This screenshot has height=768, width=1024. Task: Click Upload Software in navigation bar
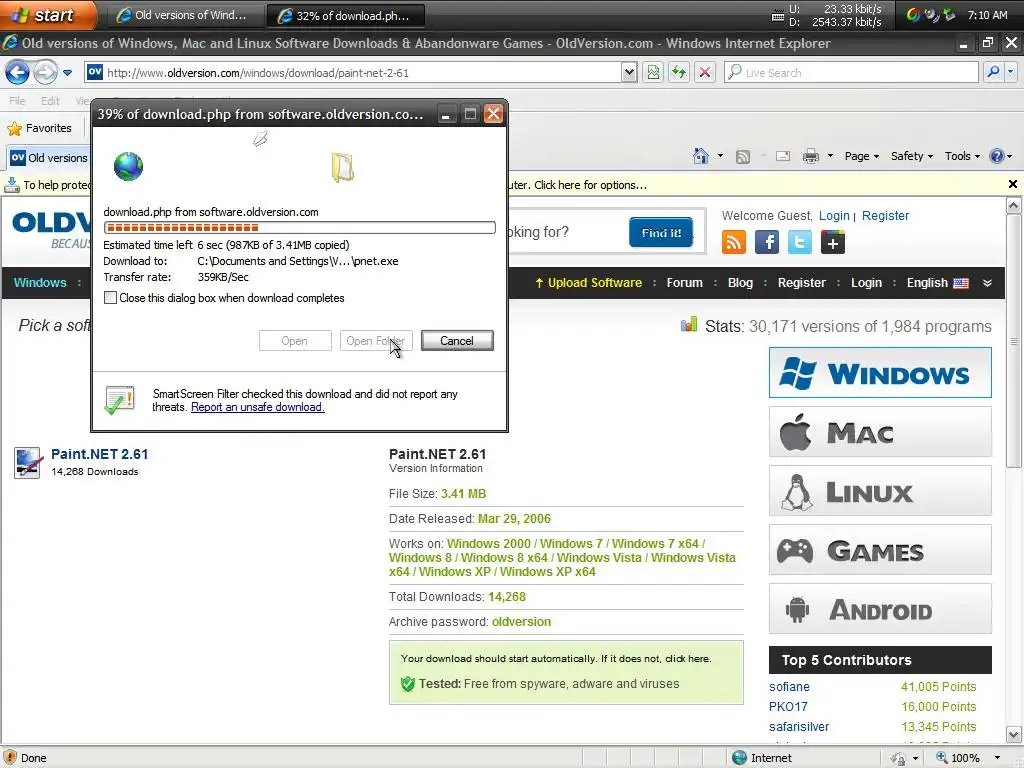(588, 283)
